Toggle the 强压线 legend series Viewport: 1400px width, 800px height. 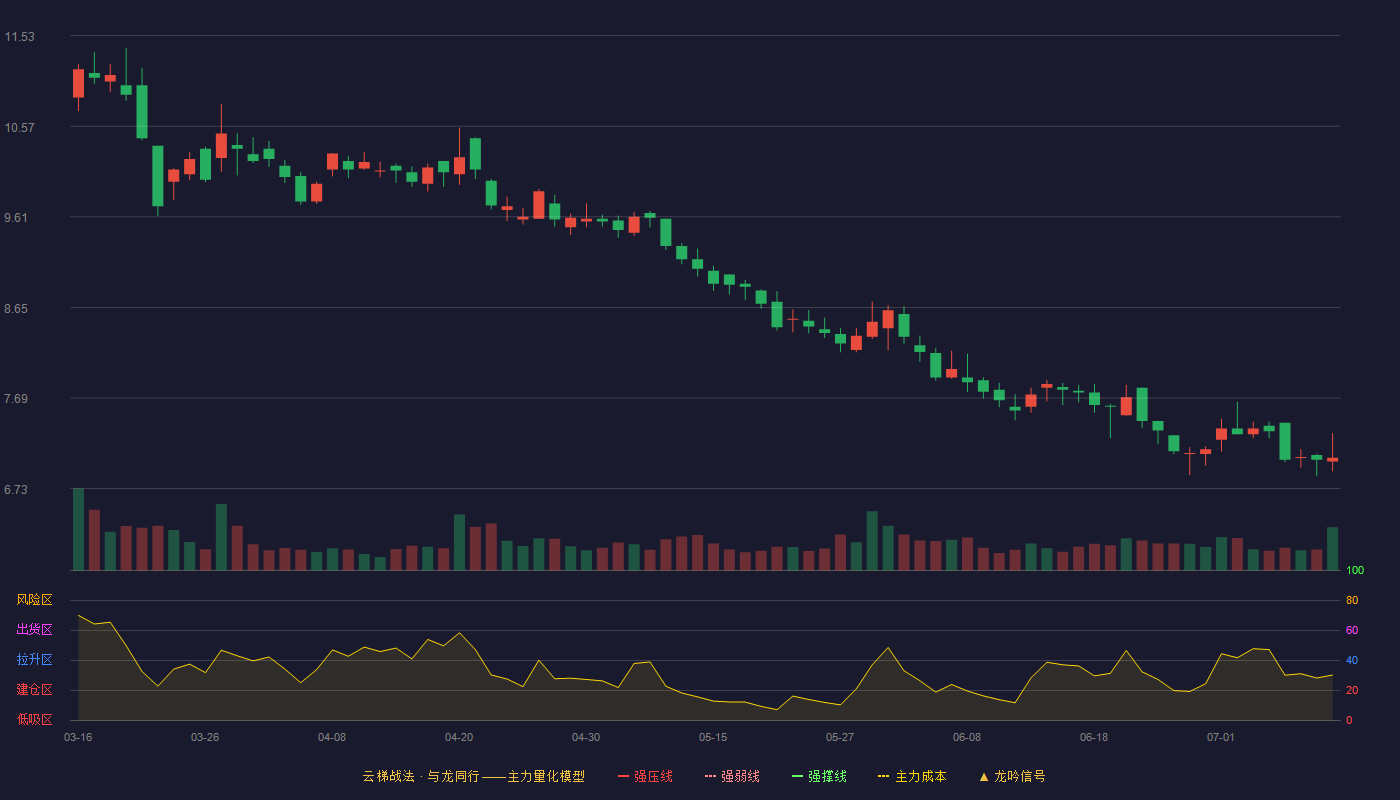click(645, 776)
